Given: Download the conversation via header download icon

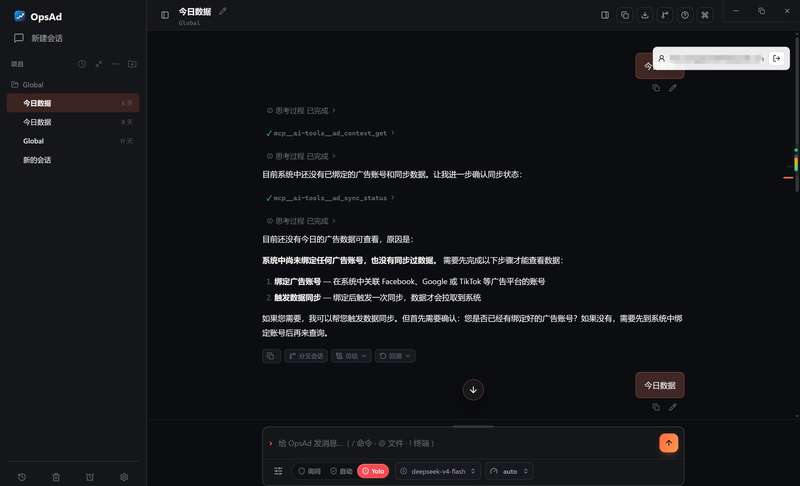Looking at the screenshot, I should point(644,15).
